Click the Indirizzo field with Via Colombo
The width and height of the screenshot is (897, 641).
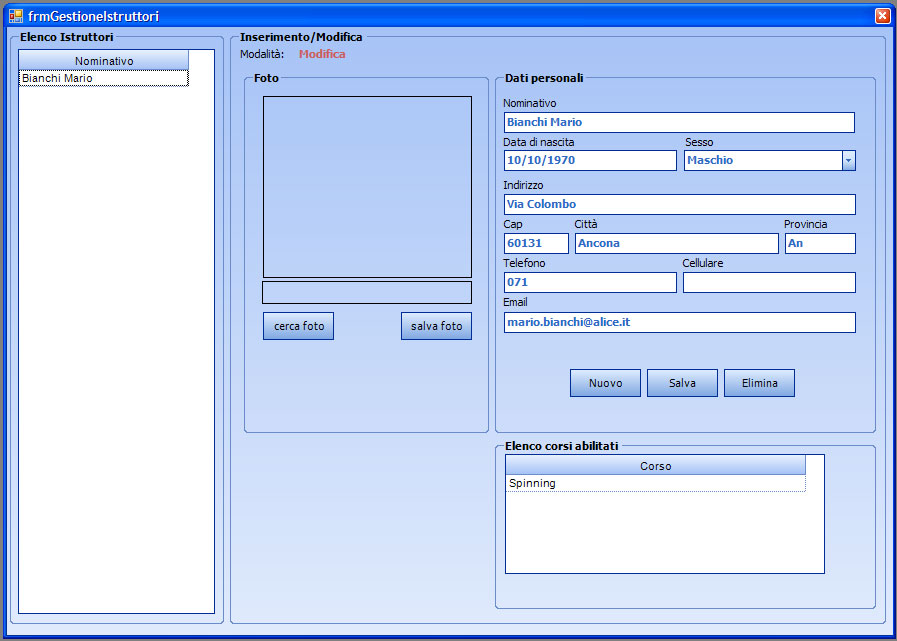coord(678,205)
